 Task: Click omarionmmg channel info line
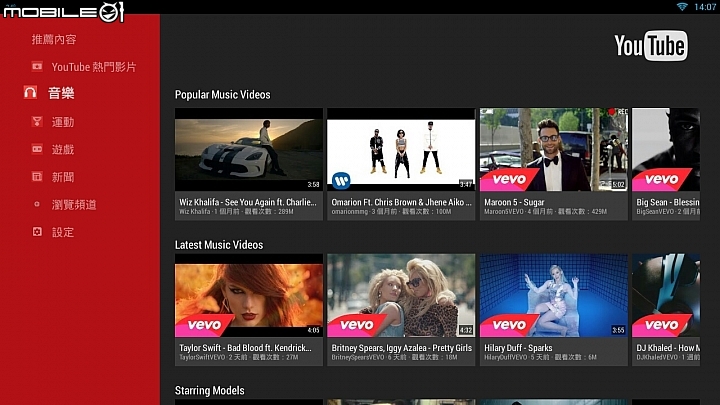[x=391, y=212]
